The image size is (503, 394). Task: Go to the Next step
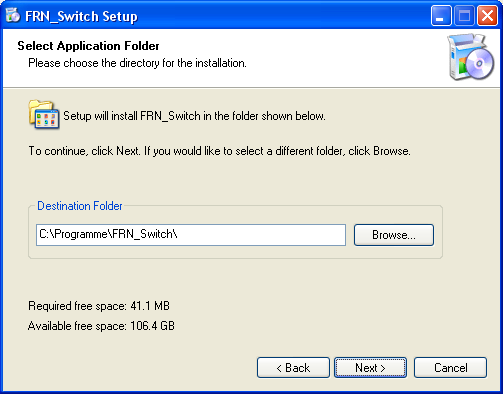(370, 368)
